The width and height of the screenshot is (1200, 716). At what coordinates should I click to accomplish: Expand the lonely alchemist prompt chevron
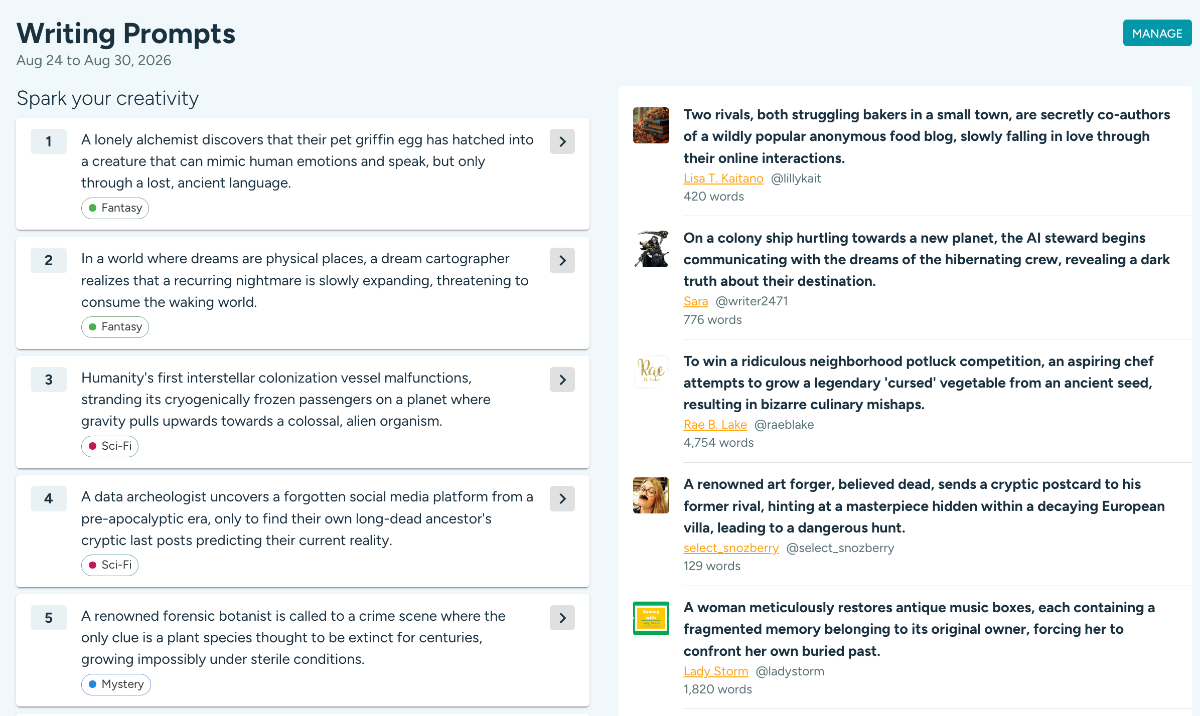562,142
